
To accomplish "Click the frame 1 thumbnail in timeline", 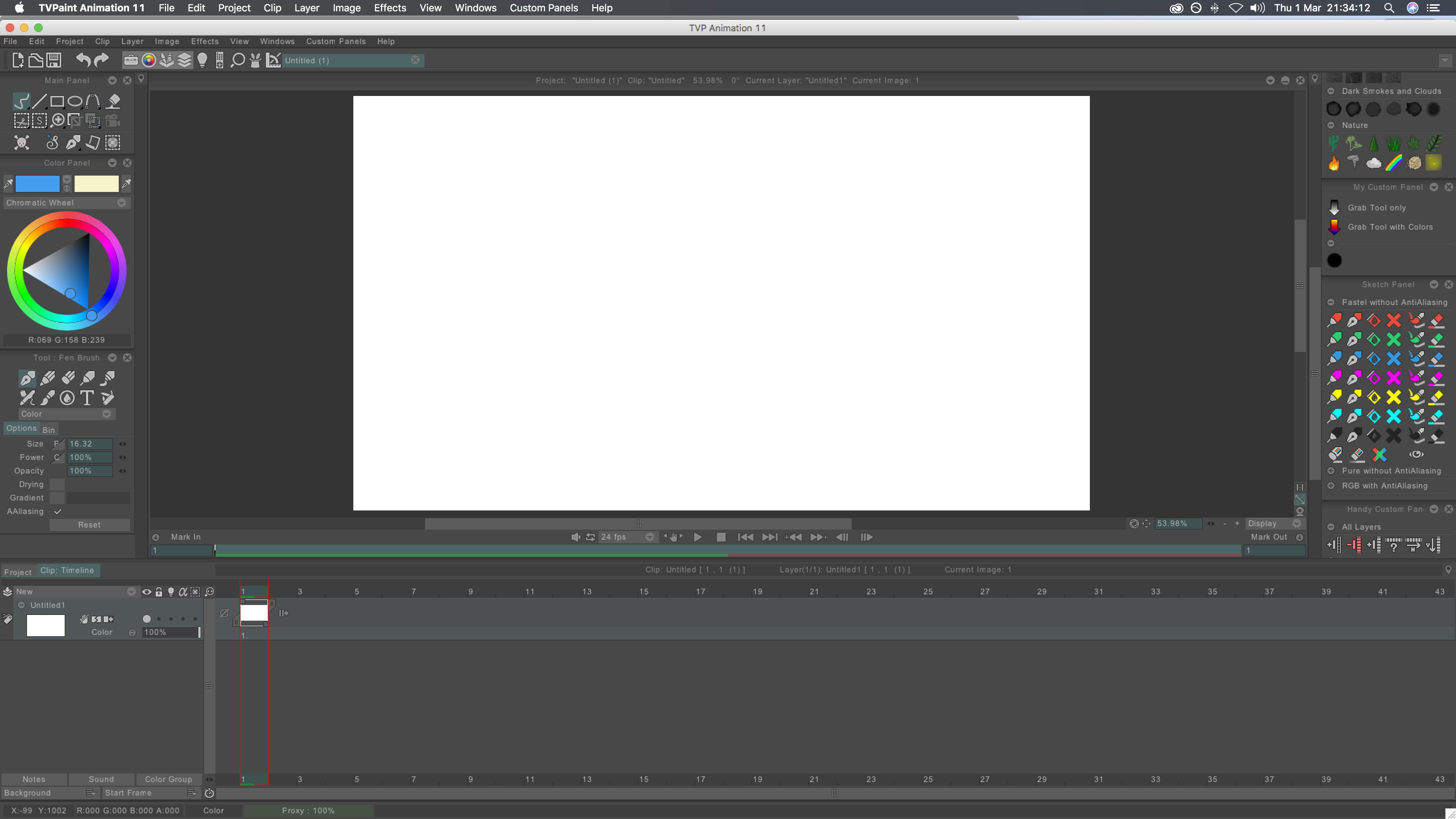I will [x=254, y=613].
